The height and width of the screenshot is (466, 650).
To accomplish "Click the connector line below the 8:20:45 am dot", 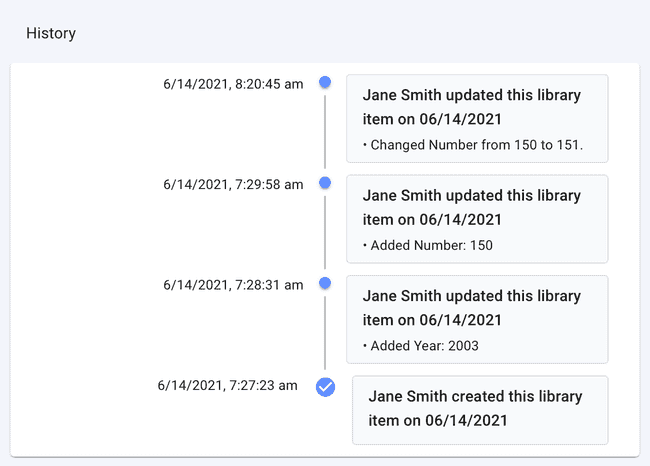I will tap(325, 130).
